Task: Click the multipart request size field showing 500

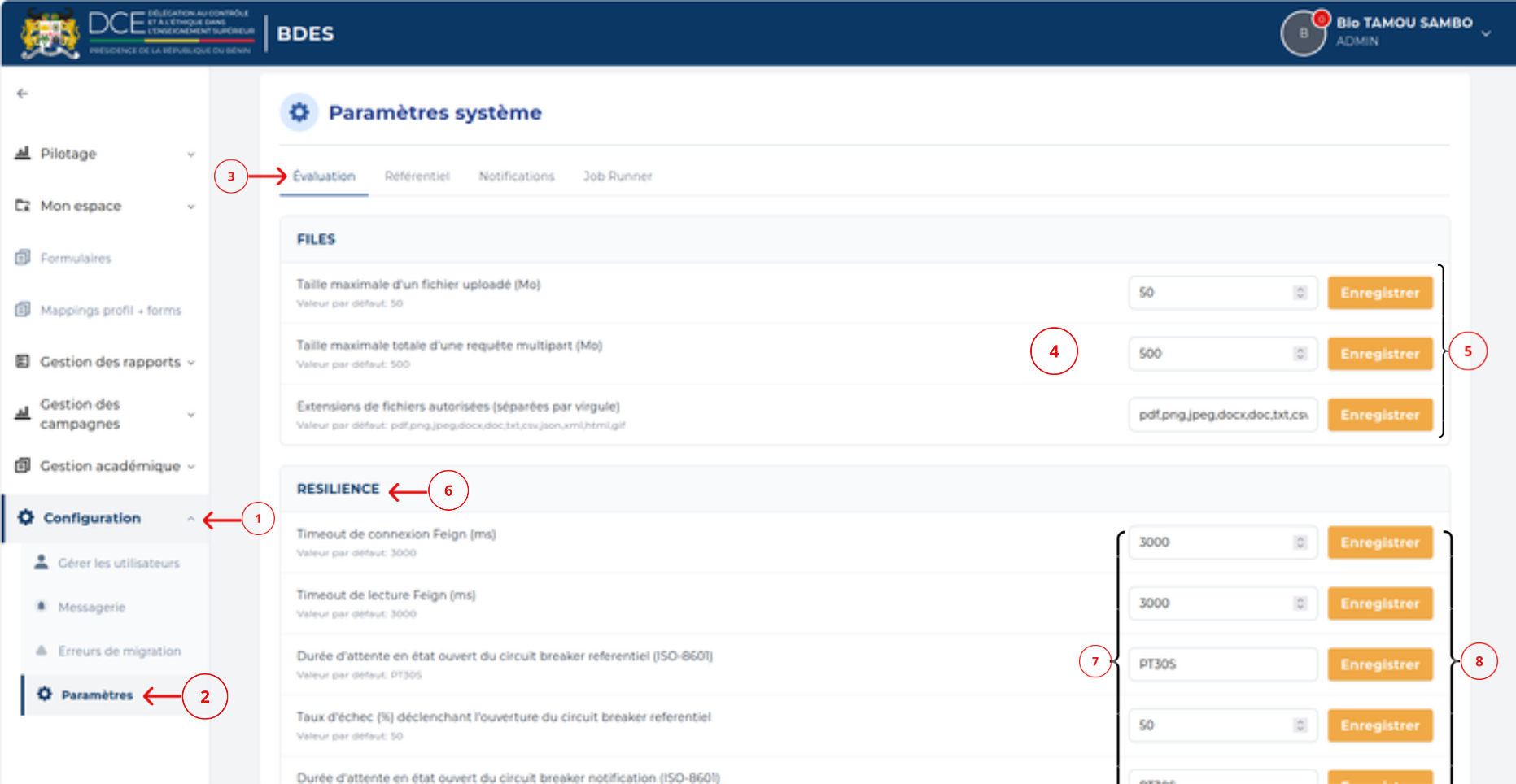Action: (1222, 354)
